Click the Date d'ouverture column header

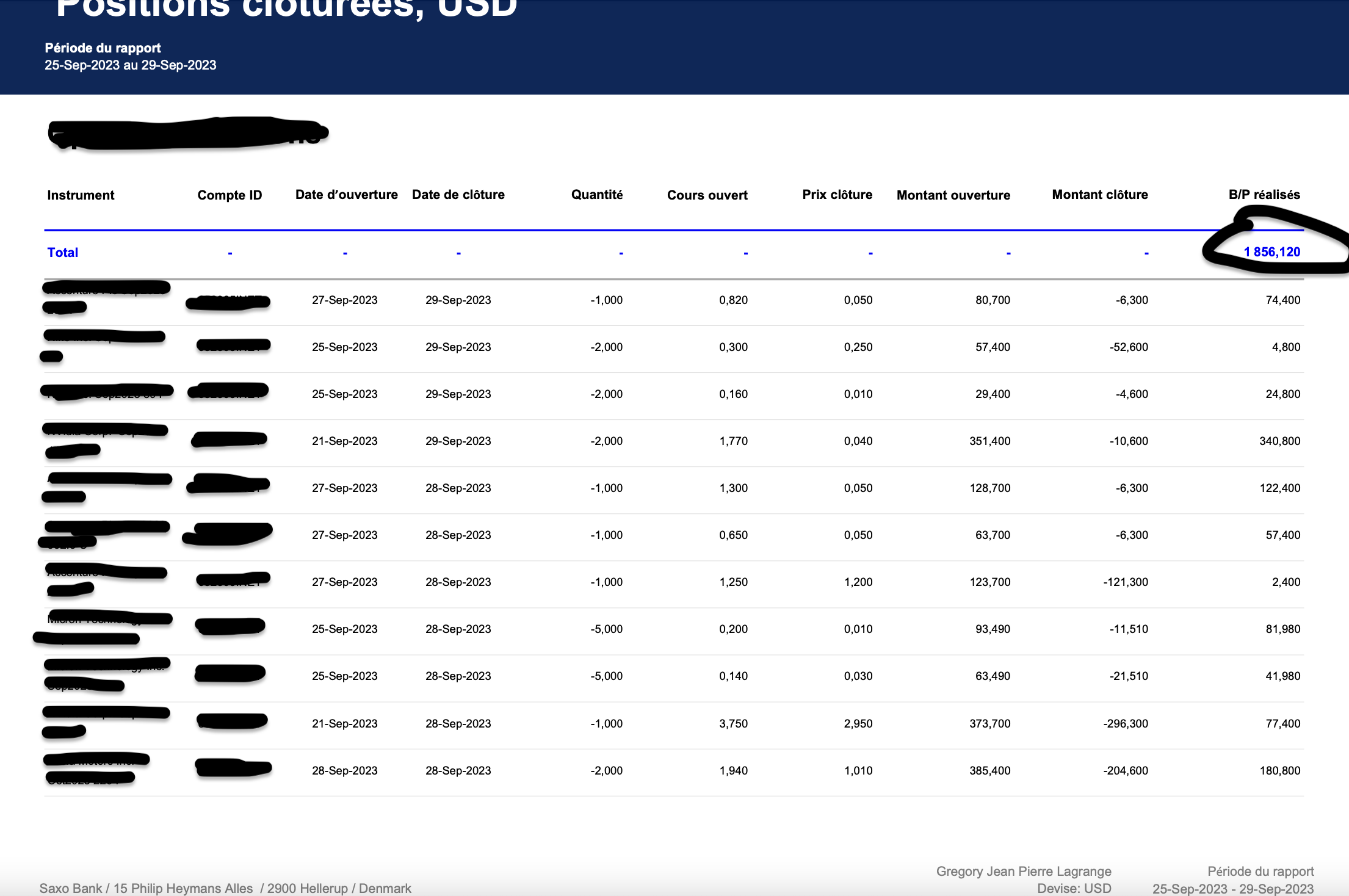[x=346, y=195]
